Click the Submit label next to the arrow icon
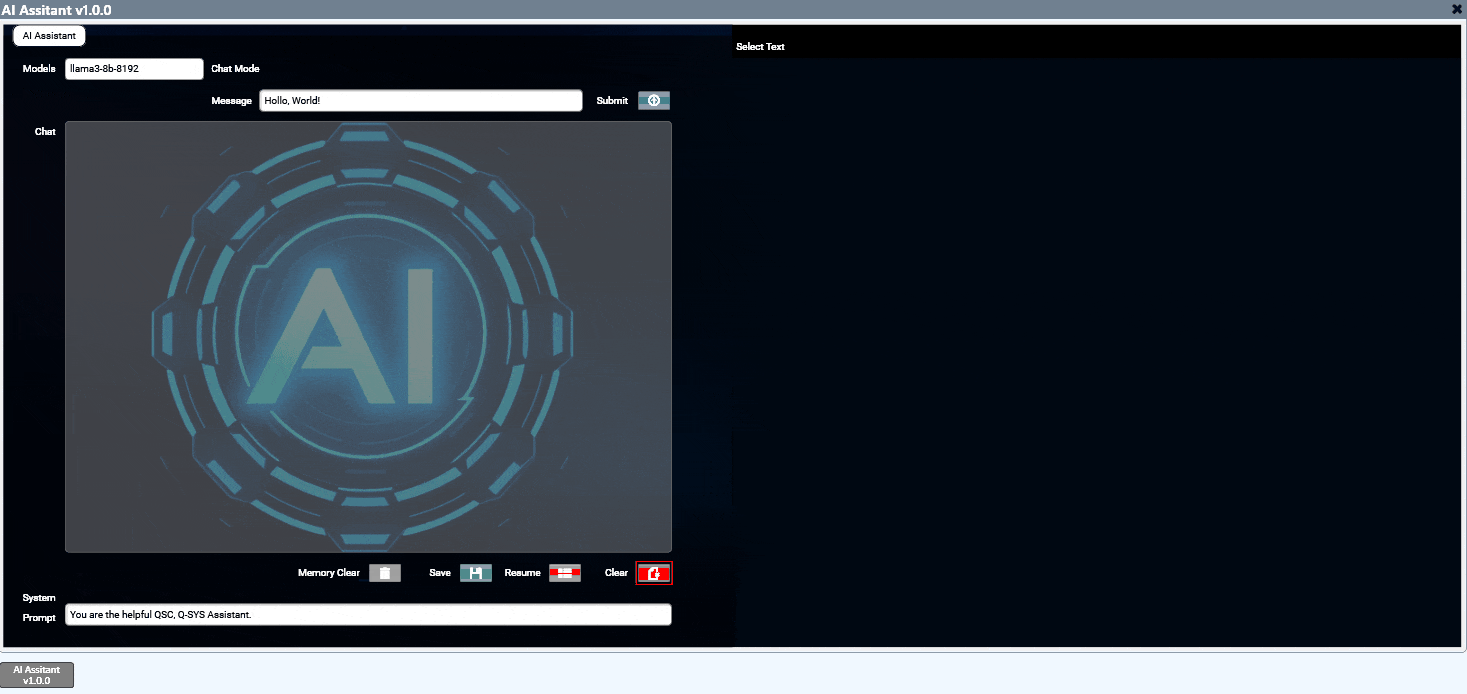 click(612, 100)
